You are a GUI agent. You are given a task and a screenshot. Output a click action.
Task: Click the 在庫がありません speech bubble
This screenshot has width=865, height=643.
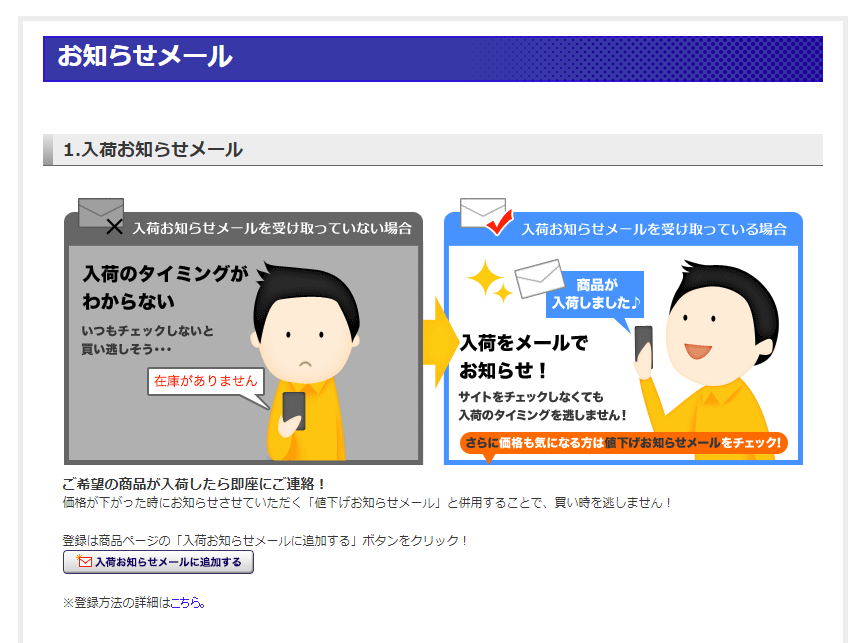click(206, 381)
